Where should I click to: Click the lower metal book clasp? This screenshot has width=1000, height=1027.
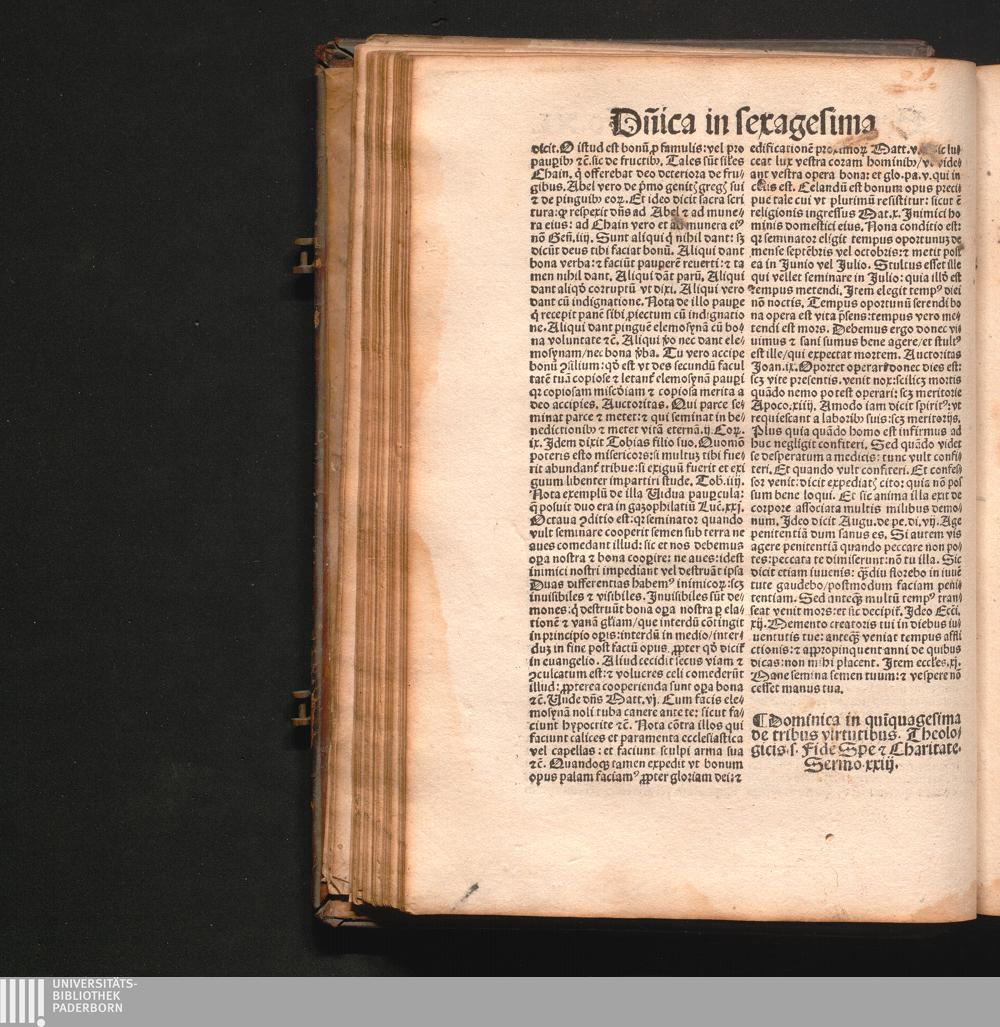click(x=301, y=708)
